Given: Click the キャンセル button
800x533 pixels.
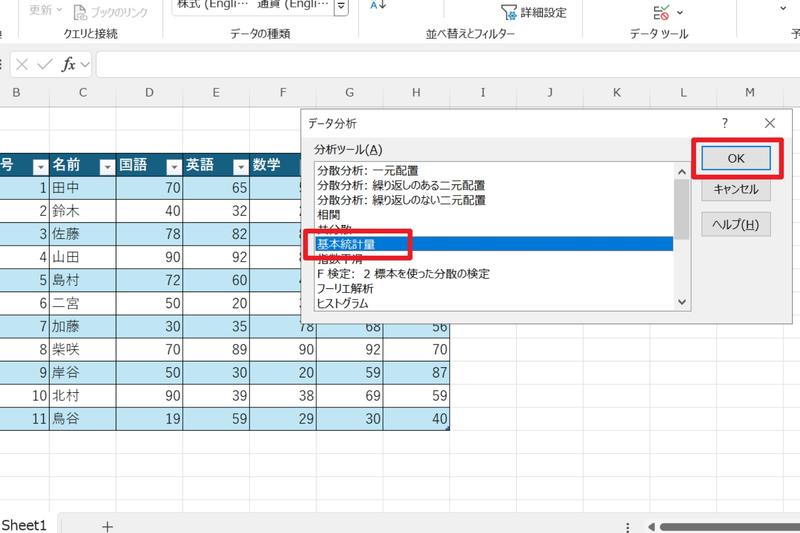Looking at the screenshot, I should click(736, 189).
